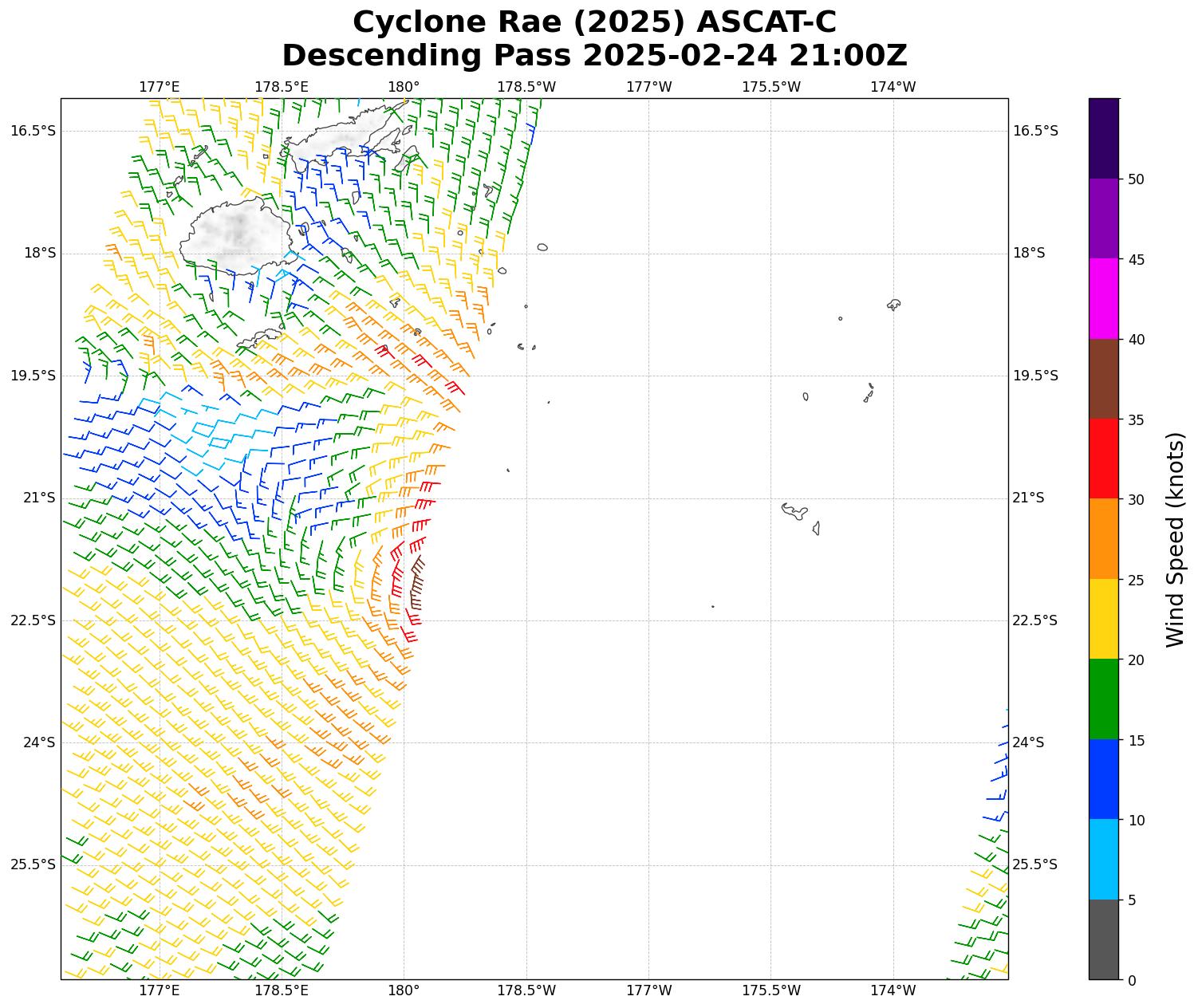Click the "Descending Pass 2025-02-24 21:00Z" subtitle

click(594, 56)
